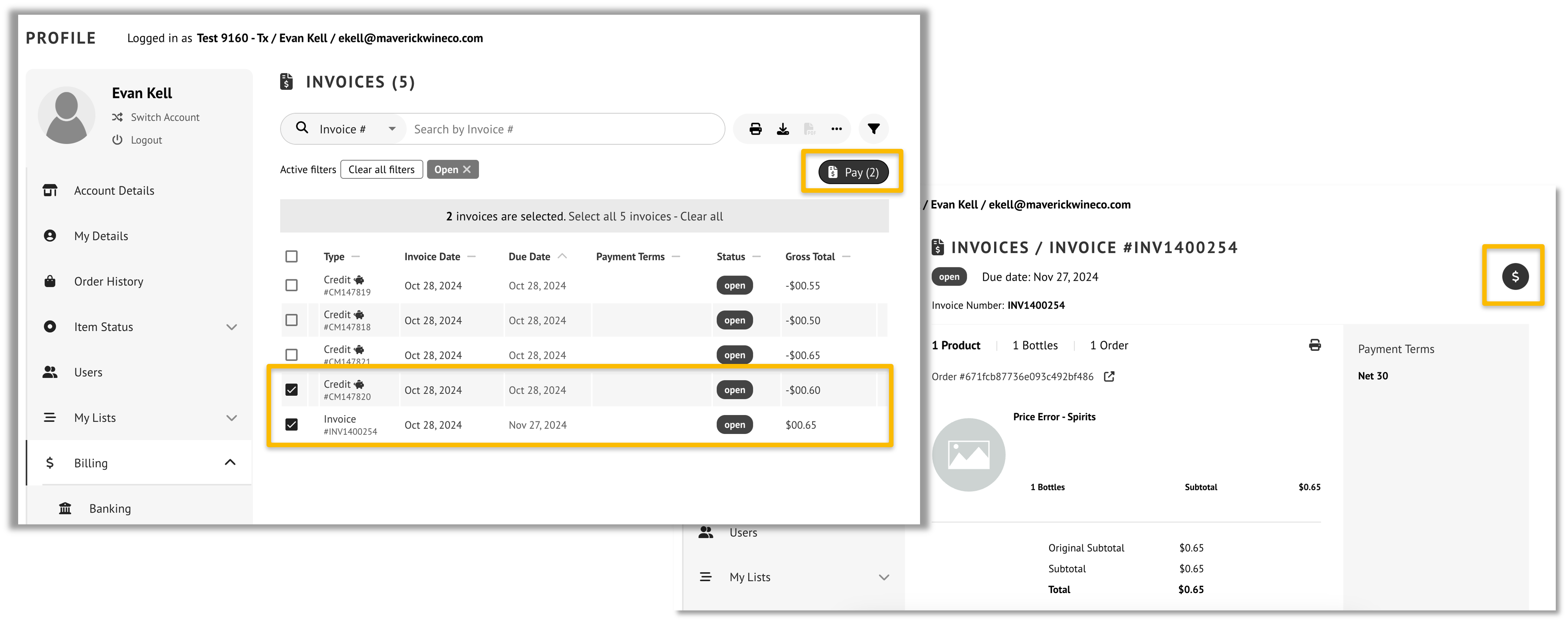Open order link external icon

point(1109,376)
